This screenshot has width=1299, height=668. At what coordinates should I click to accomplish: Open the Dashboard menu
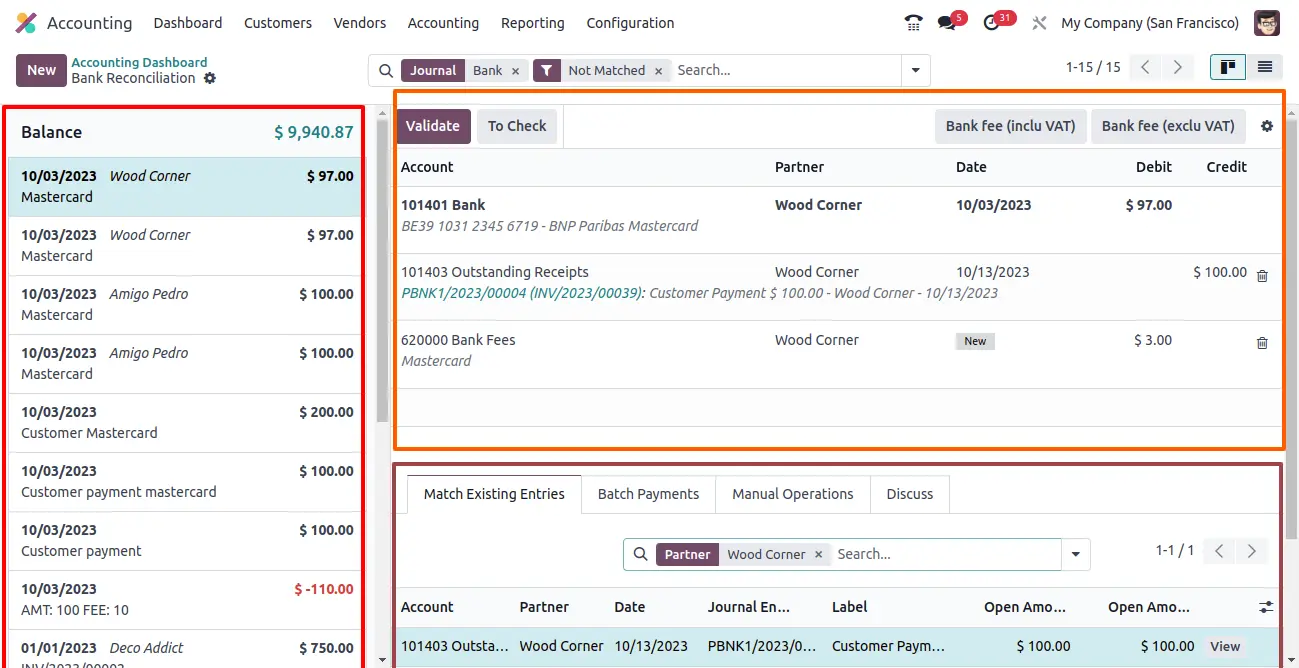(188, 23)
